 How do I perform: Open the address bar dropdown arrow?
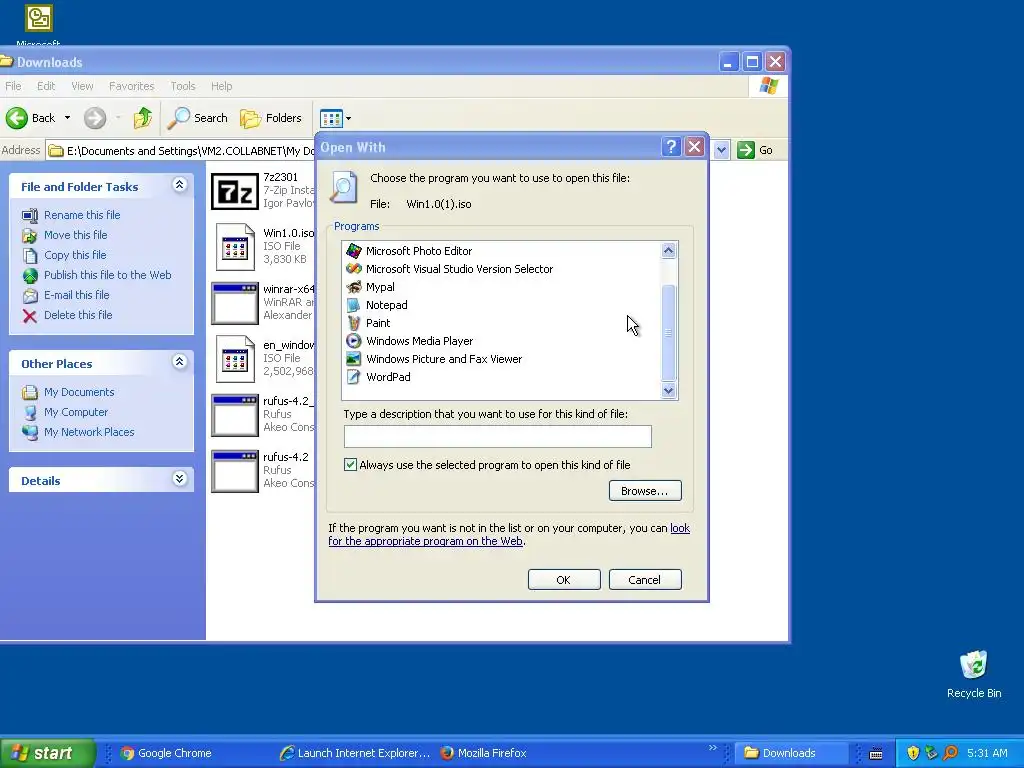[721, 150]
